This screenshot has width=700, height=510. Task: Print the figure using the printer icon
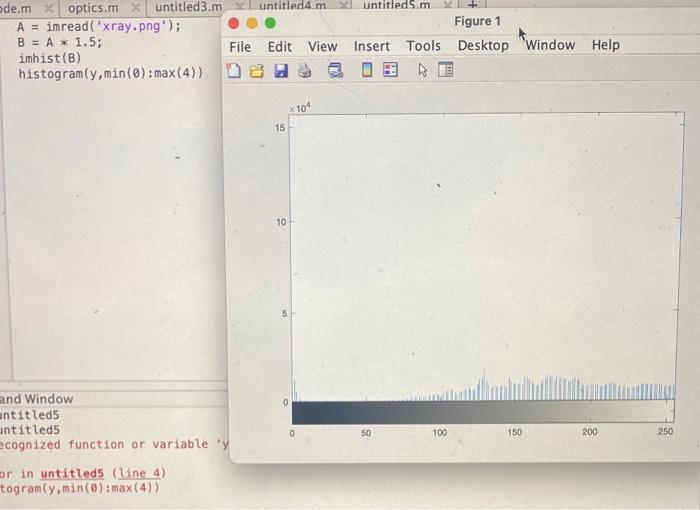pyautogui.click(x=304, y=71)
